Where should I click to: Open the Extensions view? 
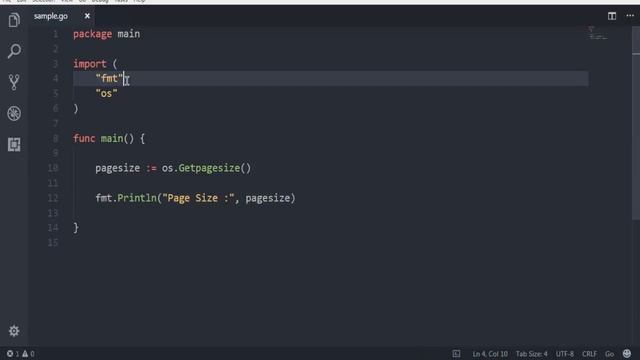(14, 144)
